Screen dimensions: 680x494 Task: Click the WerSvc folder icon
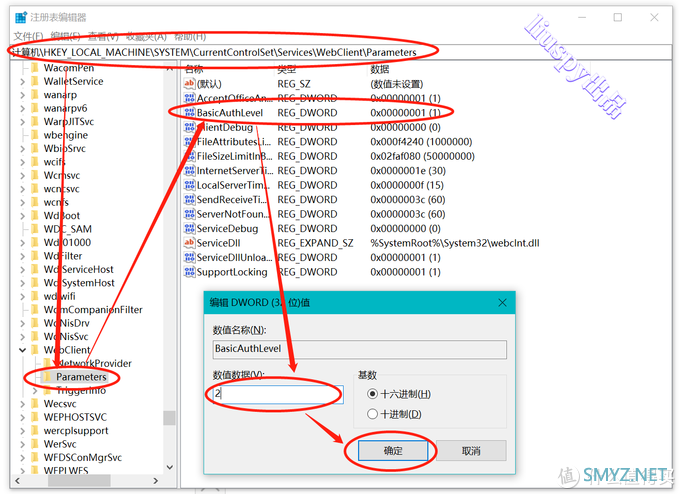pyautogui.click(x=35, y=444)
